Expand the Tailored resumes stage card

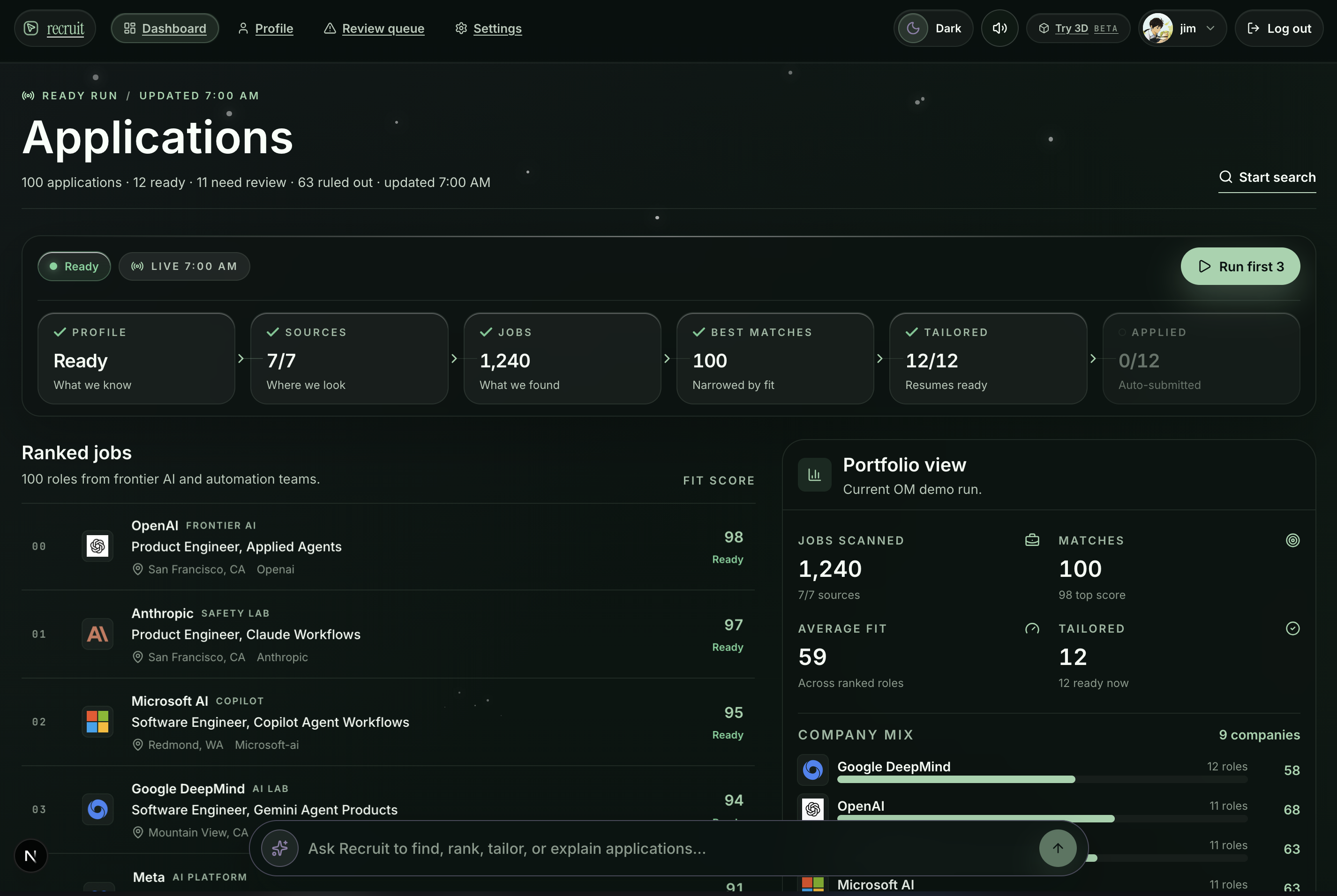[x=987, y=358]
